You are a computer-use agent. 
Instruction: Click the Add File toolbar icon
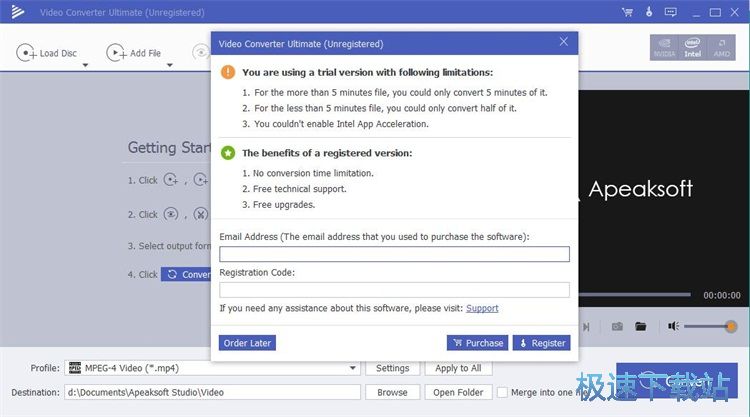click(116, 53)
